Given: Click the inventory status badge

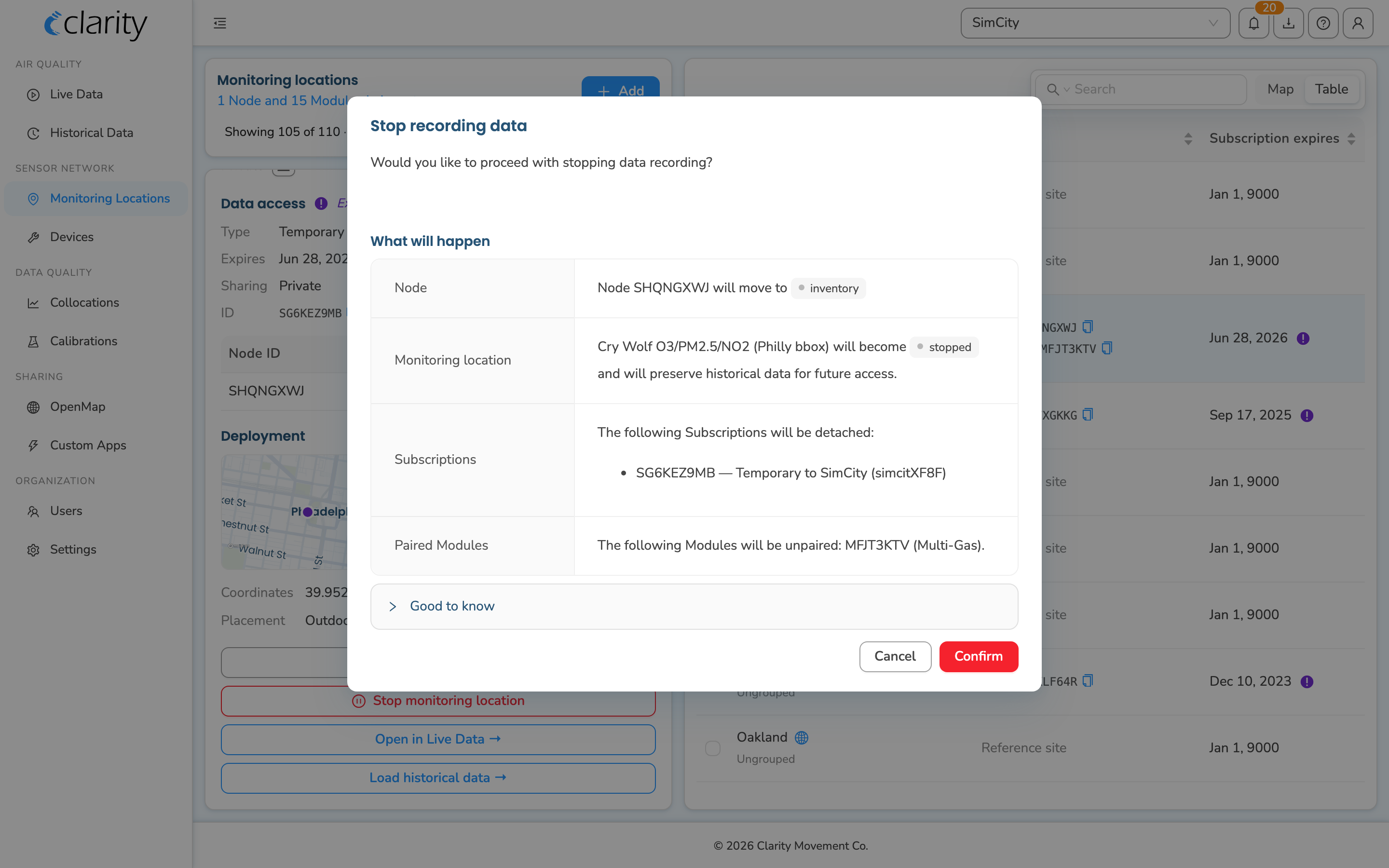Looking at the screenshot, I should [828, 288].
